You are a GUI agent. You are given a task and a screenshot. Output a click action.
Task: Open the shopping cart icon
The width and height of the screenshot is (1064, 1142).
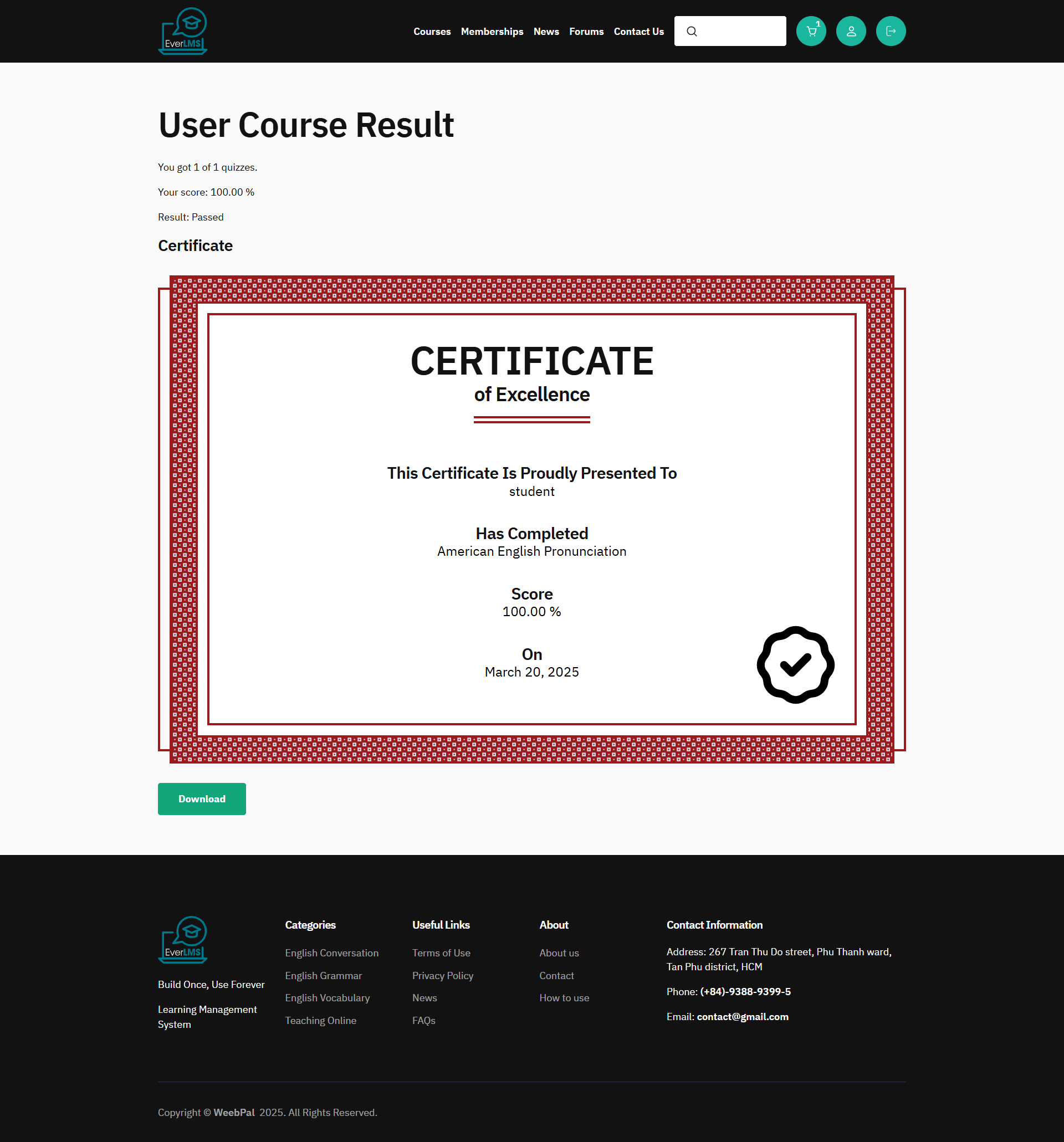pos(811,31)
